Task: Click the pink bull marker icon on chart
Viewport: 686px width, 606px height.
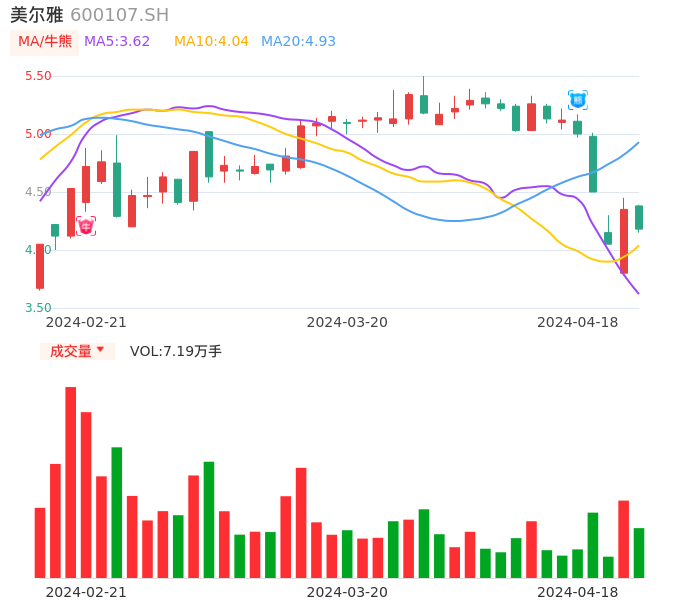Action: pos(86,226)
